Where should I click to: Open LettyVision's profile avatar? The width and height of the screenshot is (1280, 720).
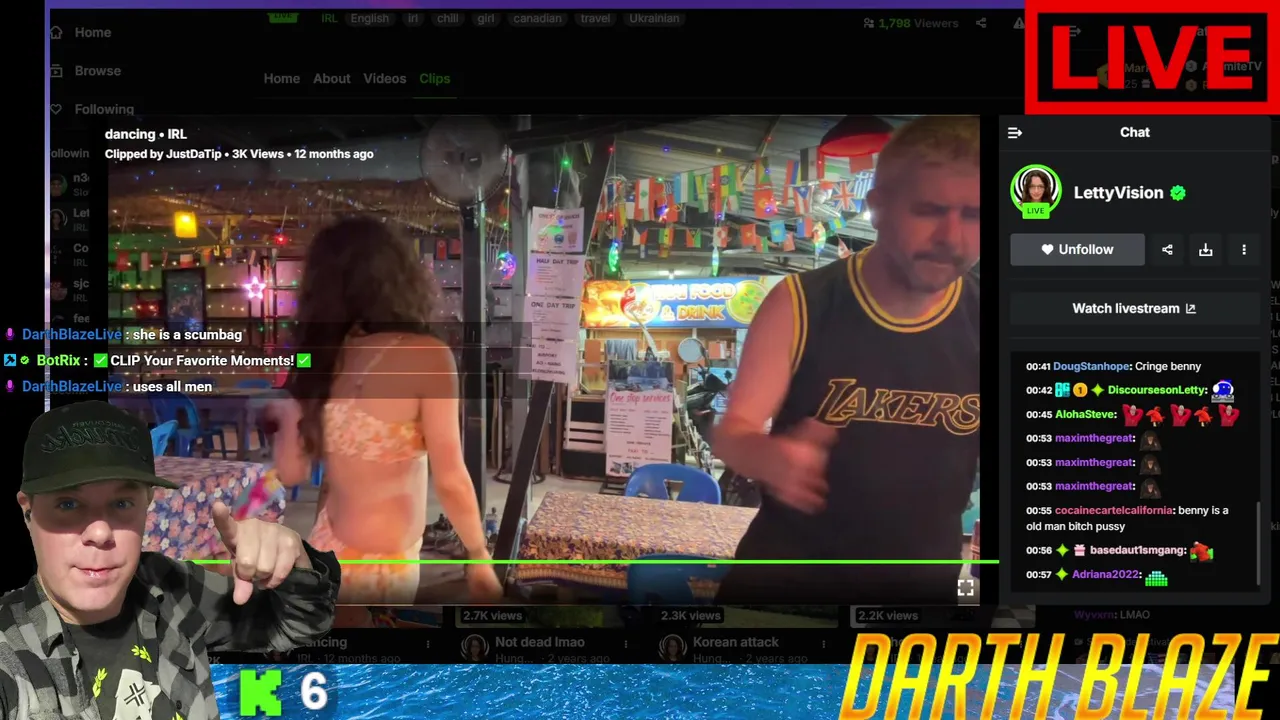coord(1036,191)
